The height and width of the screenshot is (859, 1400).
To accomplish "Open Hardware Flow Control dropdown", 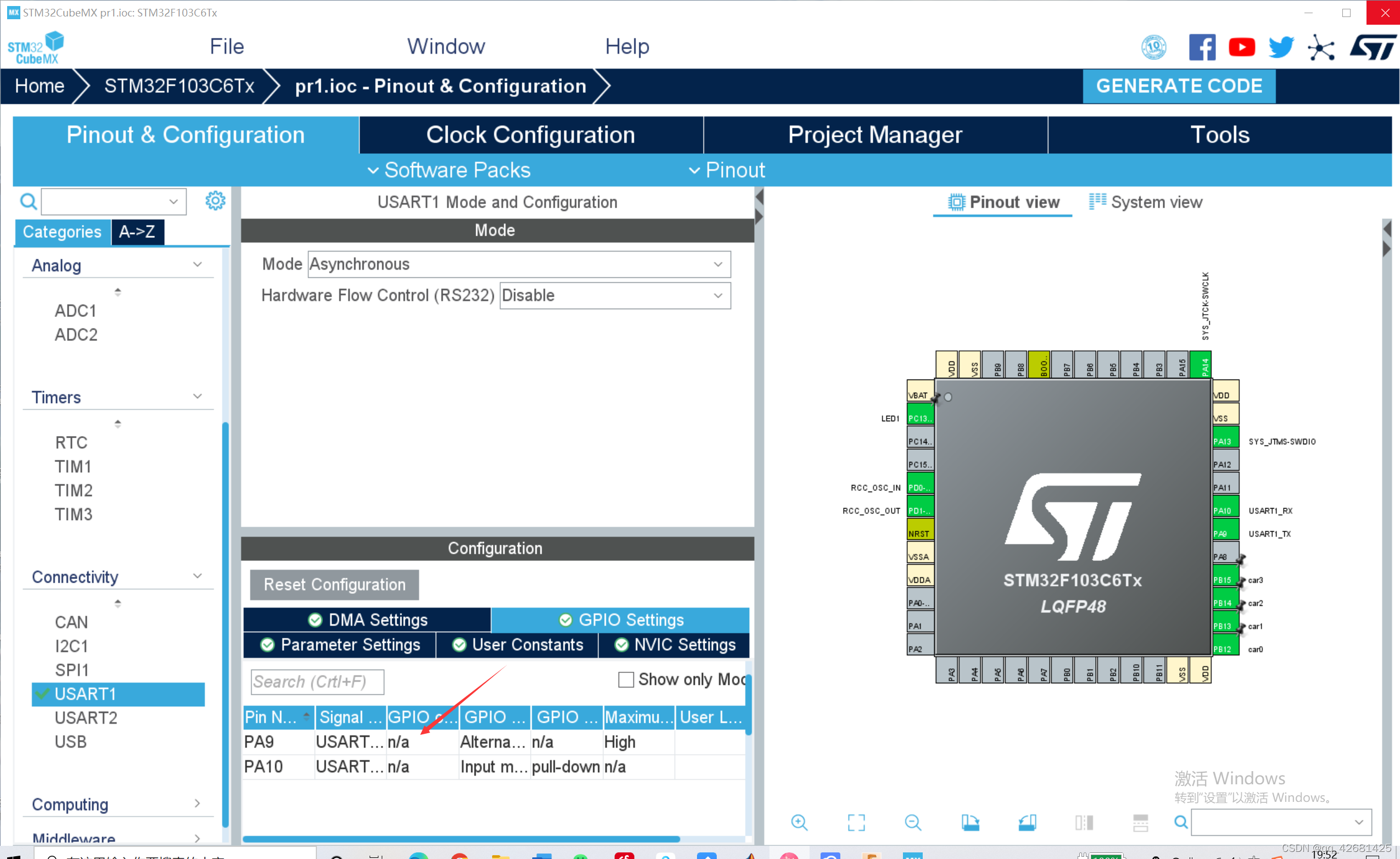I will pyautogui.click(x=615, y=295).
